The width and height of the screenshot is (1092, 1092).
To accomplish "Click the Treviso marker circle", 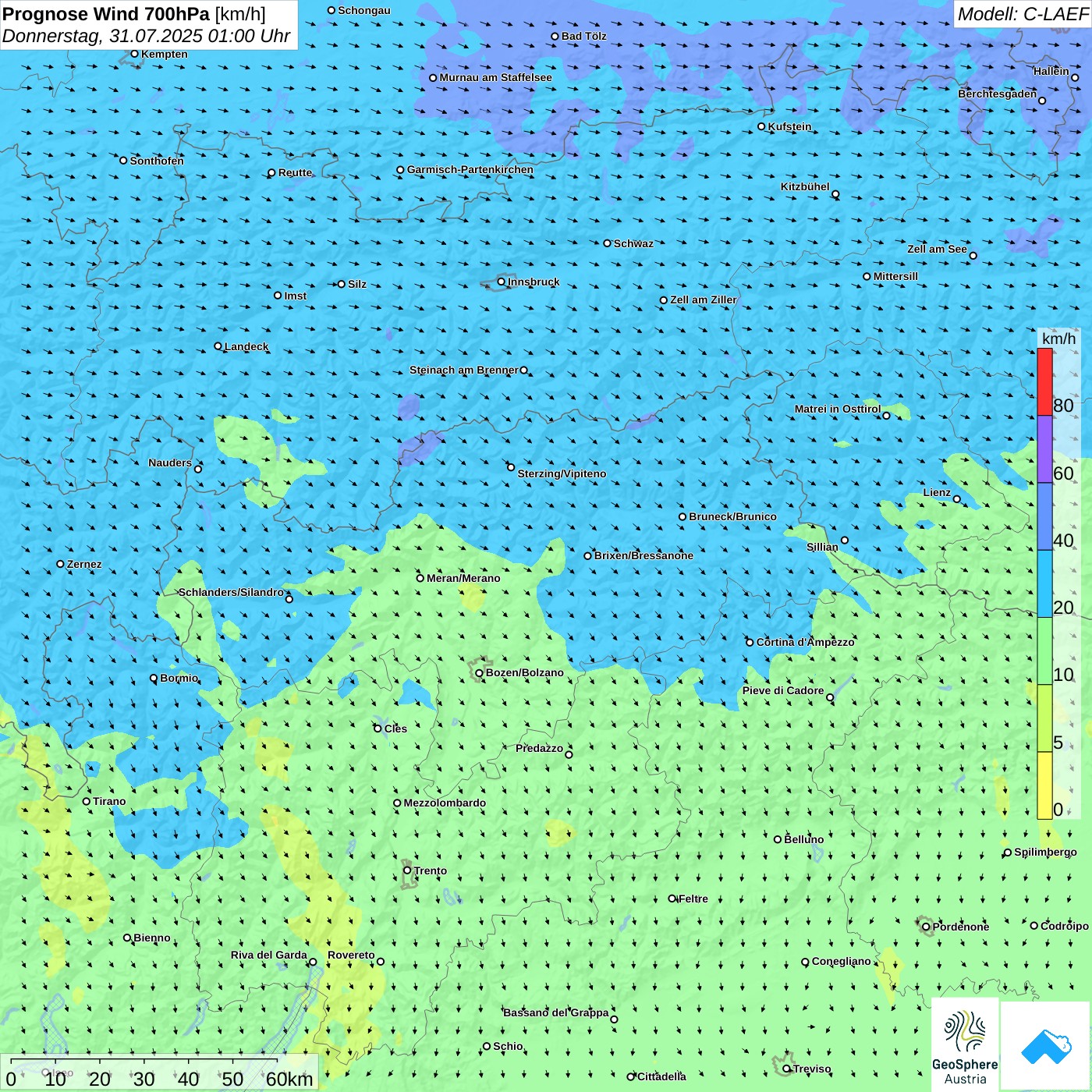I will pyautogui.click(x=787, y=1069).
